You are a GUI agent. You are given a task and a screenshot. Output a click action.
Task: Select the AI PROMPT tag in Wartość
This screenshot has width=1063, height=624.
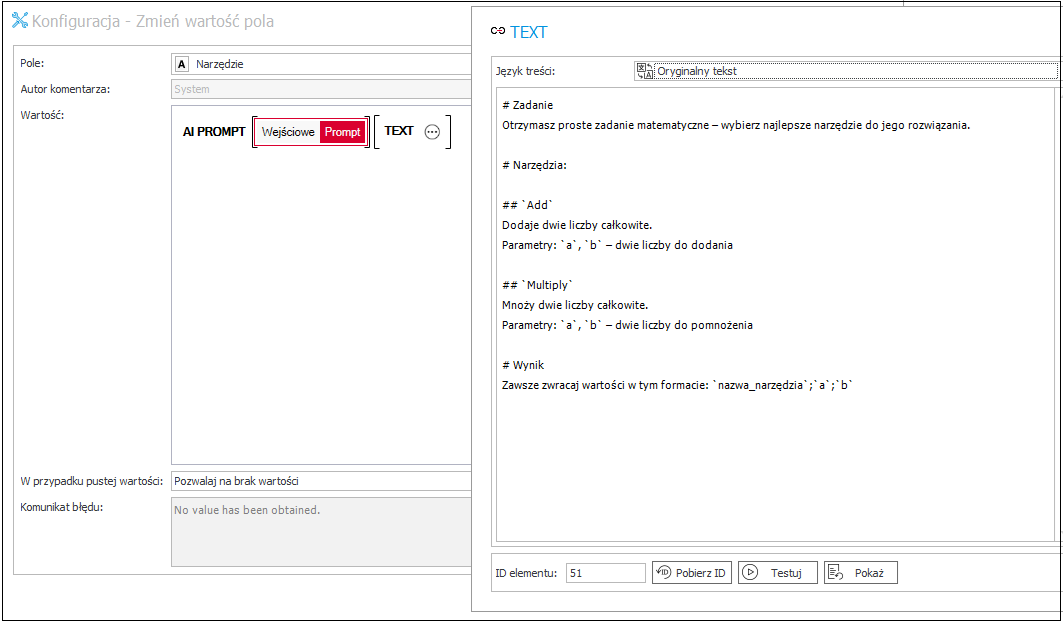(x=213, y=132)
